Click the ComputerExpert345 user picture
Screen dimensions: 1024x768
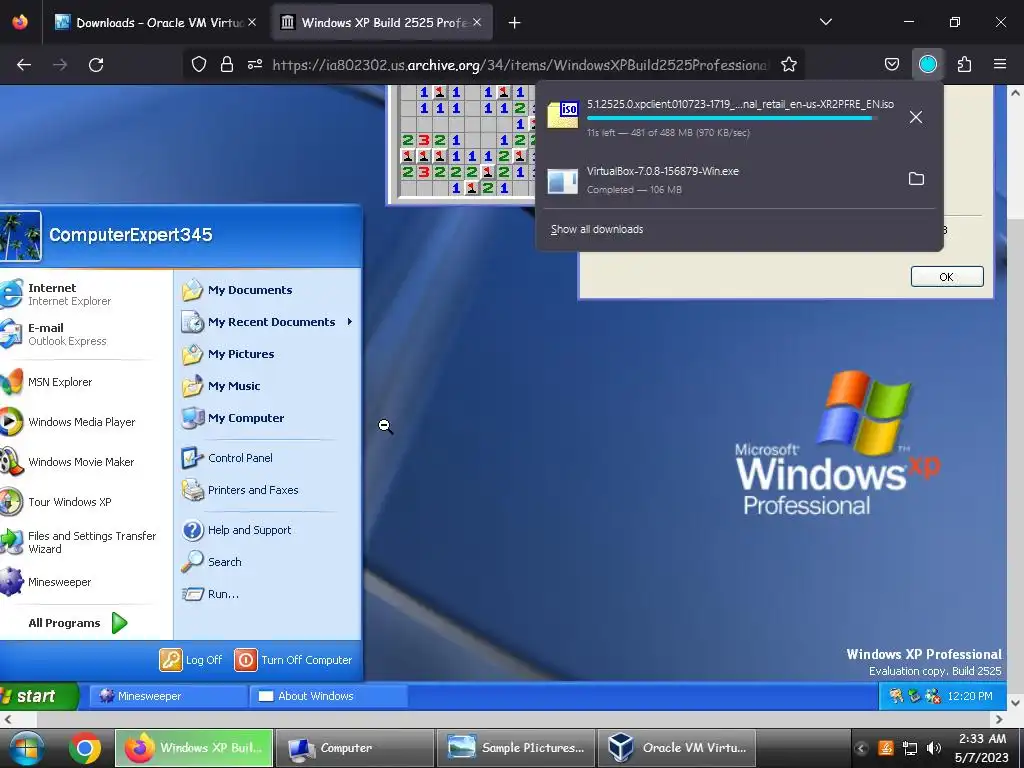pyautogui.click(x=20, y=236)
